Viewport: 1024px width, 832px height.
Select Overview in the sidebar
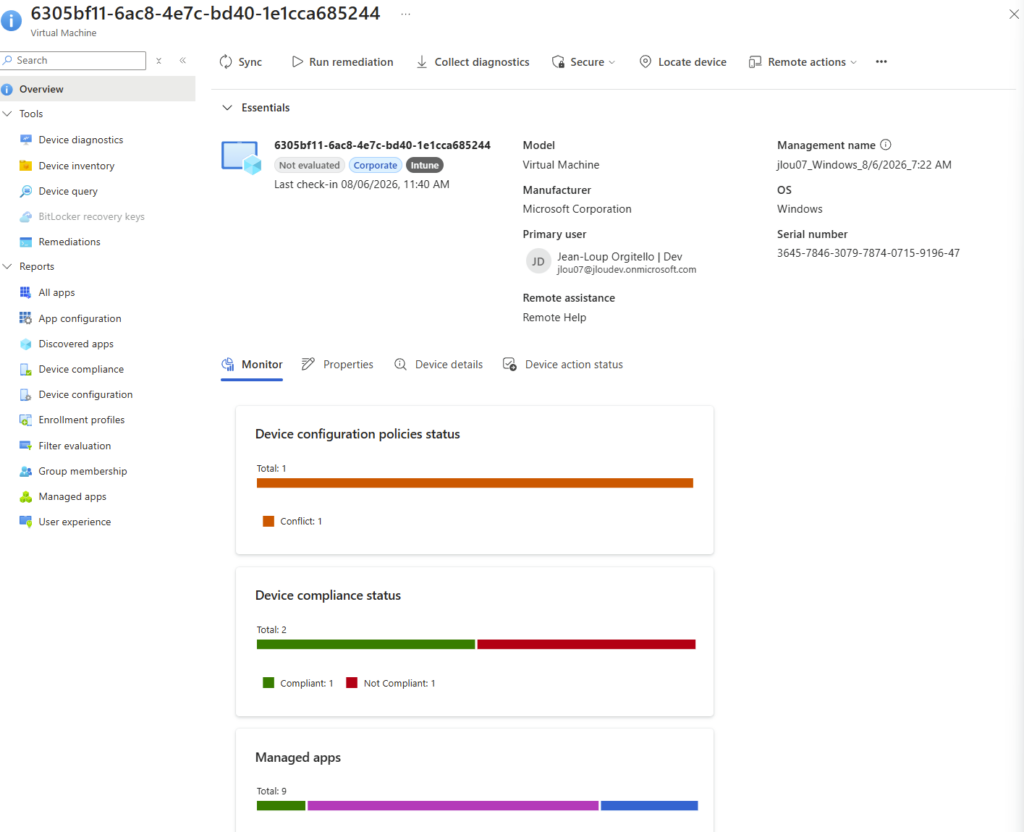(x=97, y=89)
